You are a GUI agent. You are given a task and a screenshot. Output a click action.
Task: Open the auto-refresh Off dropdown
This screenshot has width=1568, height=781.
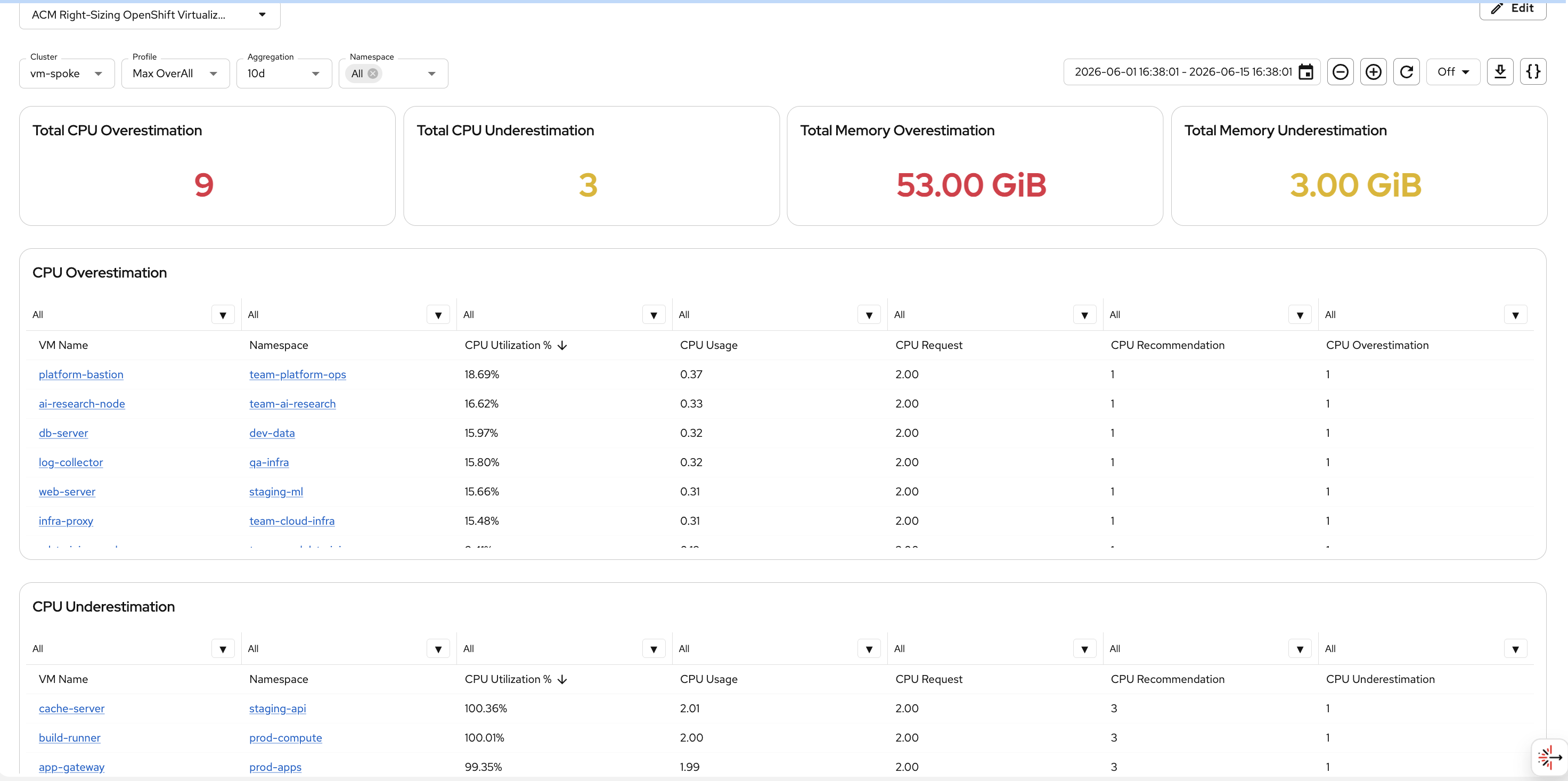pyautogui.click(x=1453, y=72)
